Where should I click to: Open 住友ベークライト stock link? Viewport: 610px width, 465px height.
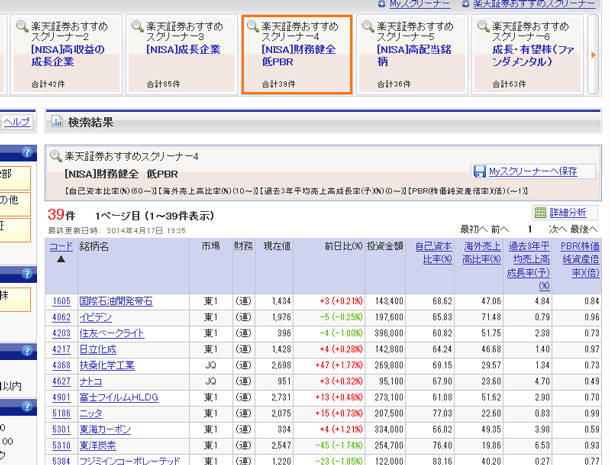click(x=112, y=333)
